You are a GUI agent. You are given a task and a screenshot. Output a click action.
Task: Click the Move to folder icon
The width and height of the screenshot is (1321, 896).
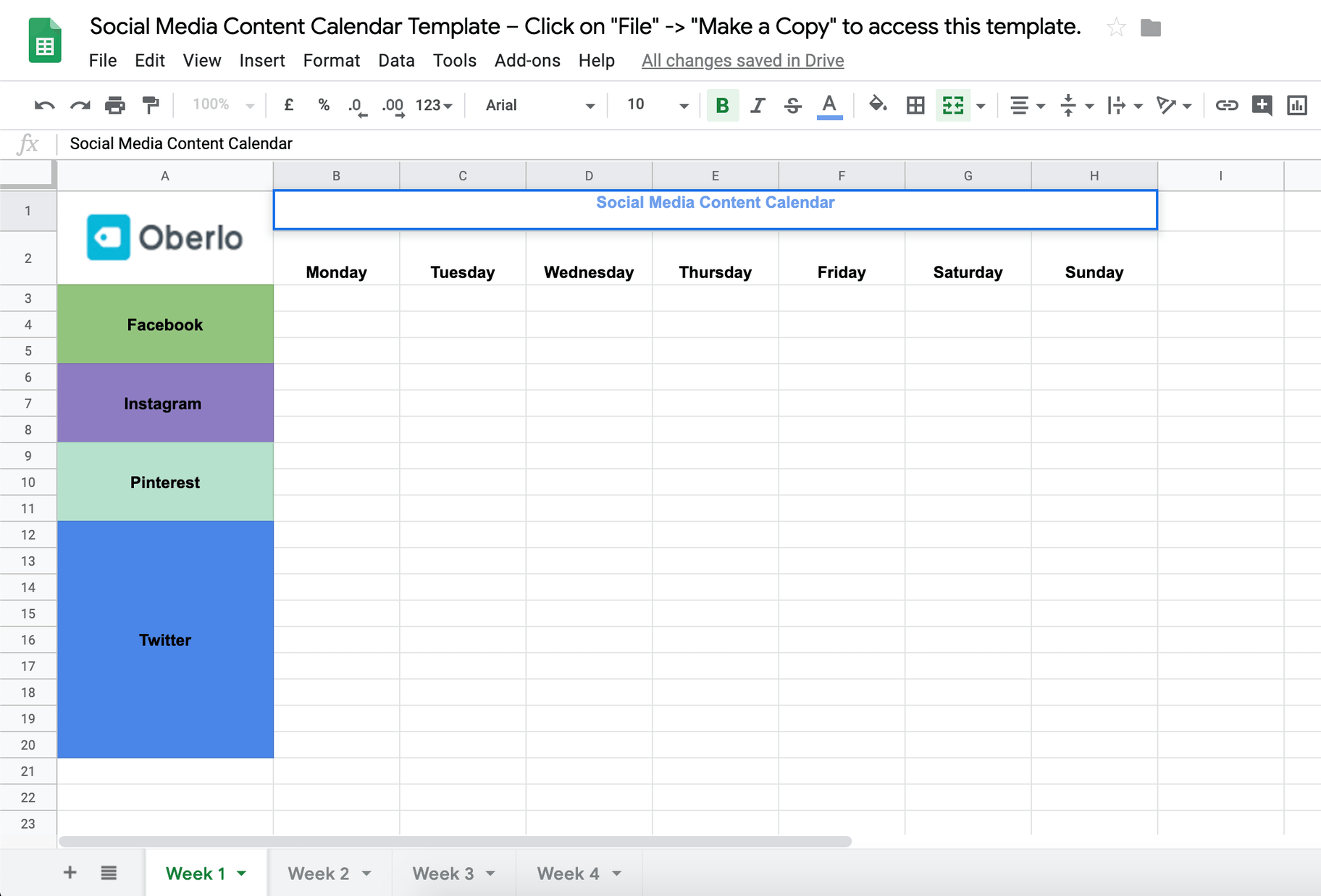click(1151, 28)
